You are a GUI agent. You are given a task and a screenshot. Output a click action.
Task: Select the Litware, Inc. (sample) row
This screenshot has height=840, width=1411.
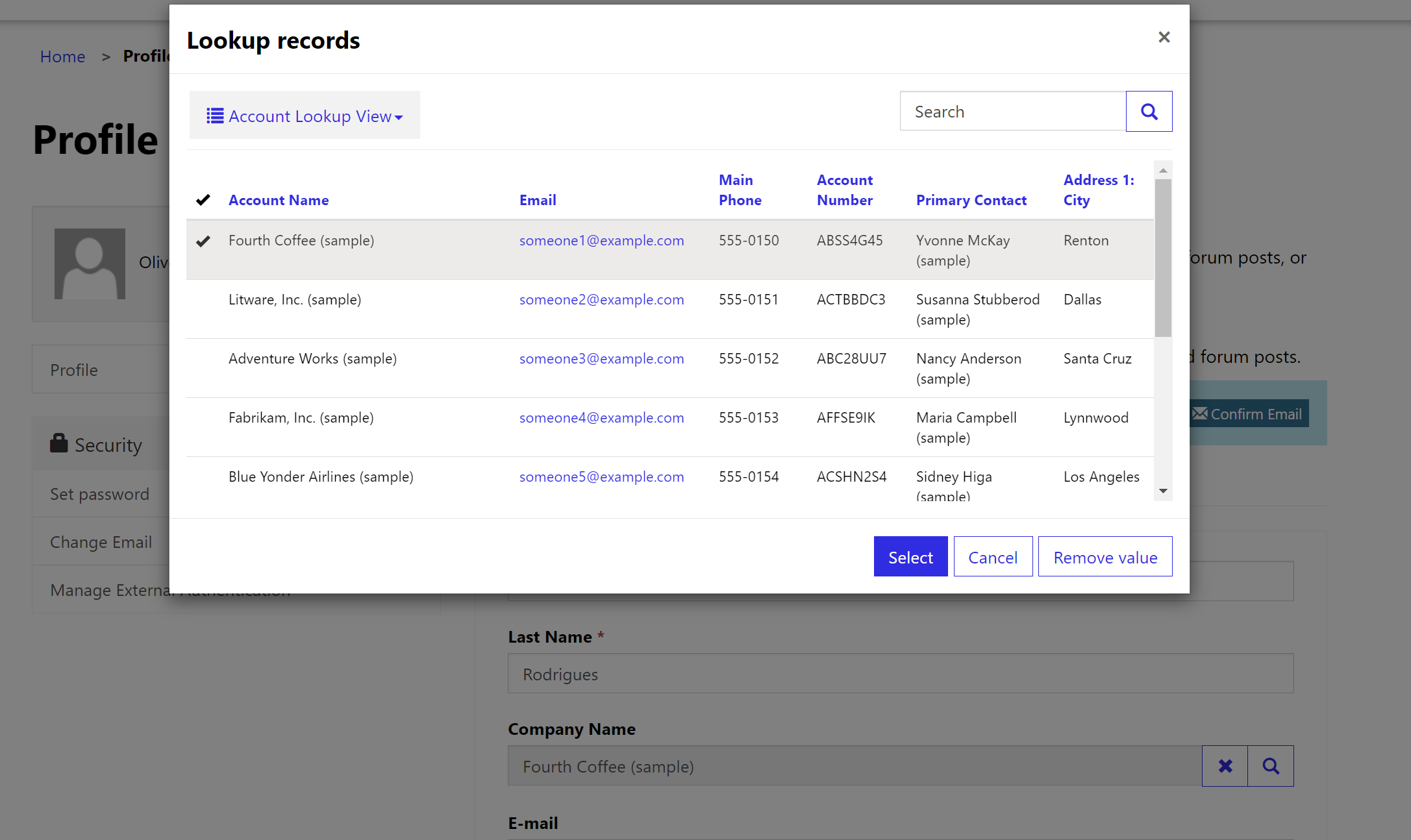click(x=295, y=299)
